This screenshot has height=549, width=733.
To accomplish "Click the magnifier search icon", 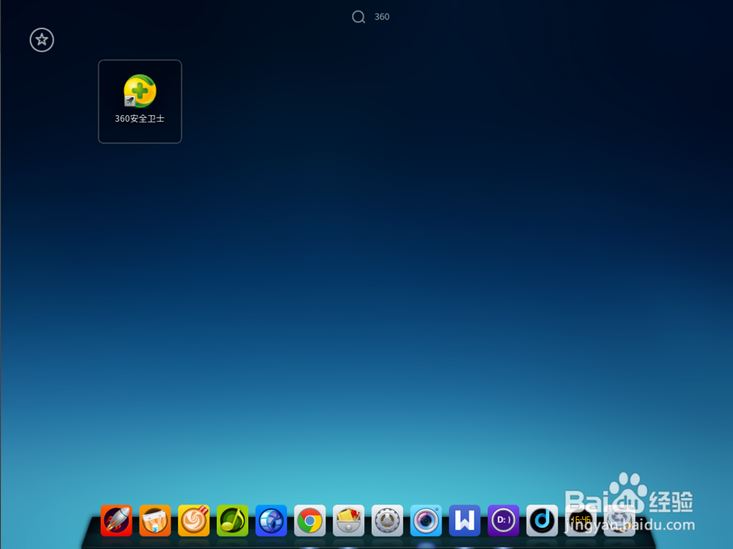I will click(x=358, y=17).
